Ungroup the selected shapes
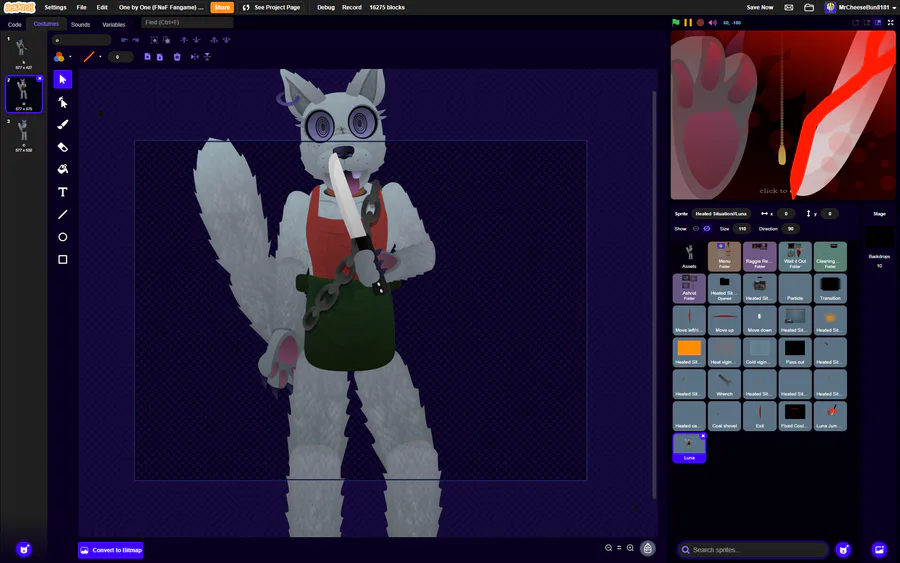The width and height of the screenshot is (900, 563). coord(166,40)
